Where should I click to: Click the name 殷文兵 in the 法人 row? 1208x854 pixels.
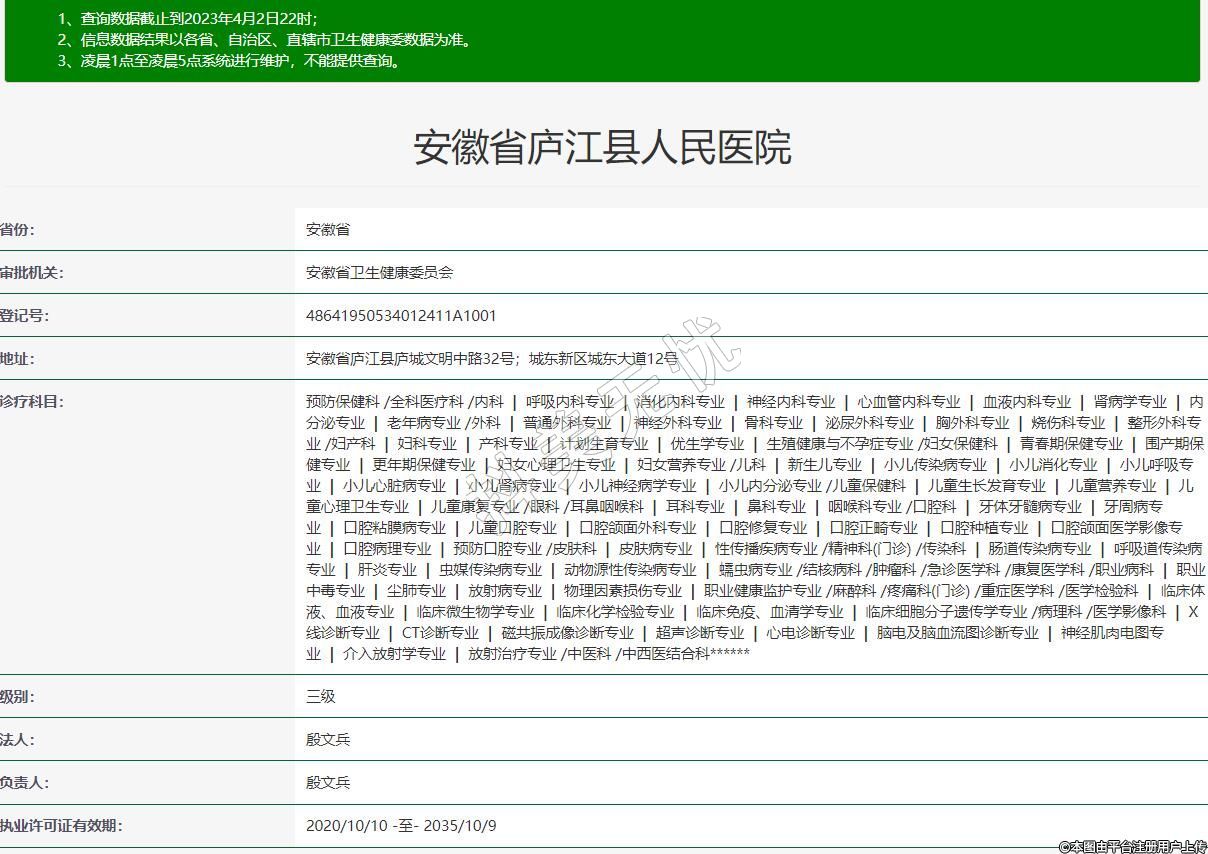click(328, 740)
